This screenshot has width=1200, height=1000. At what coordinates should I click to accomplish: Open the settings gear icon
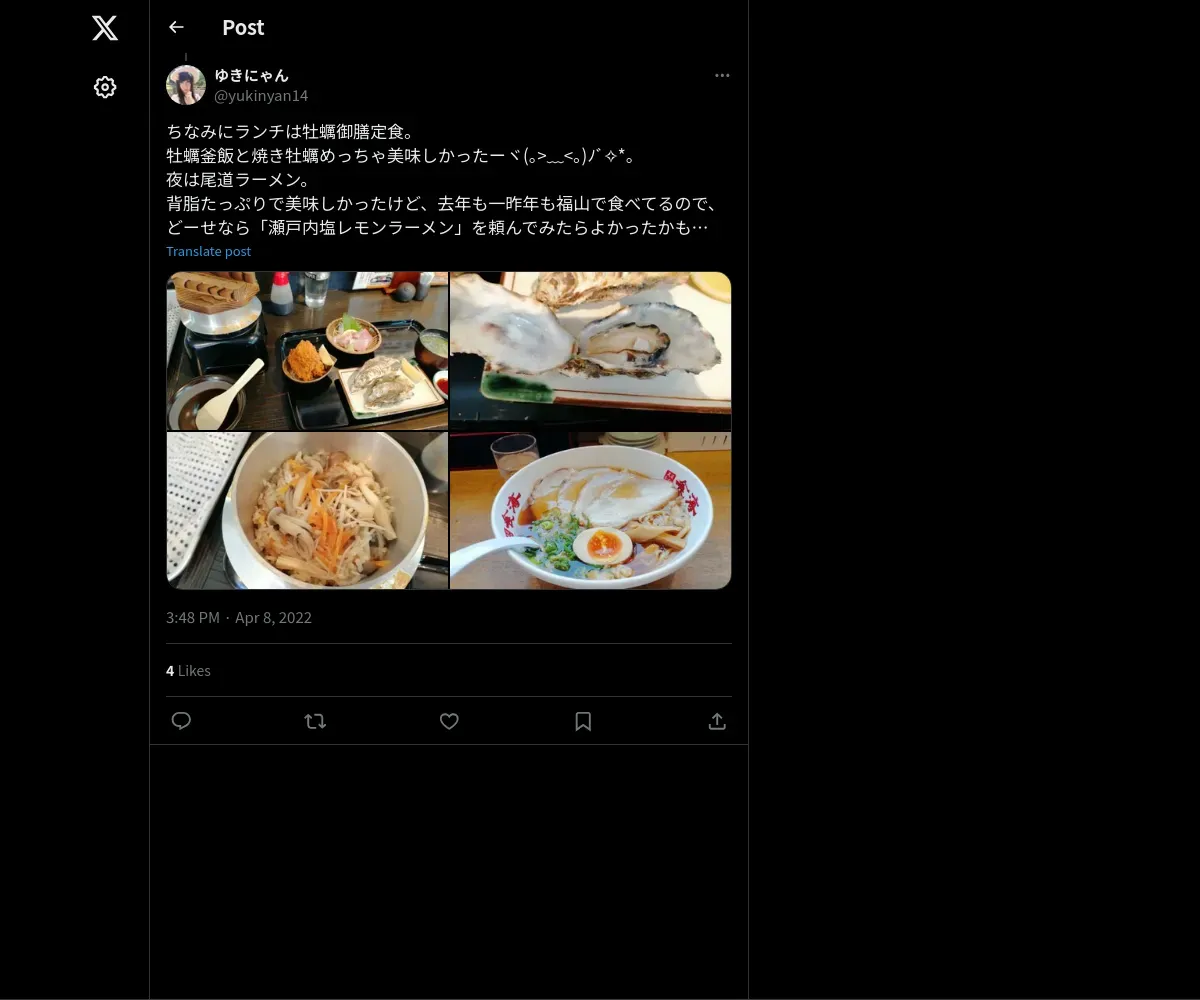(x=105, y=87)
